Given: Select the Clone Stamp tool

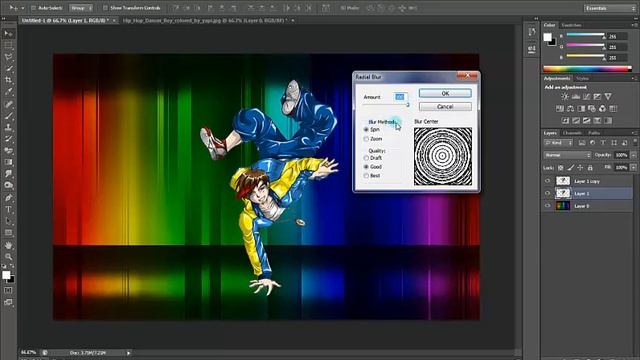Looking at the screenshot, I should click(9, 127).
